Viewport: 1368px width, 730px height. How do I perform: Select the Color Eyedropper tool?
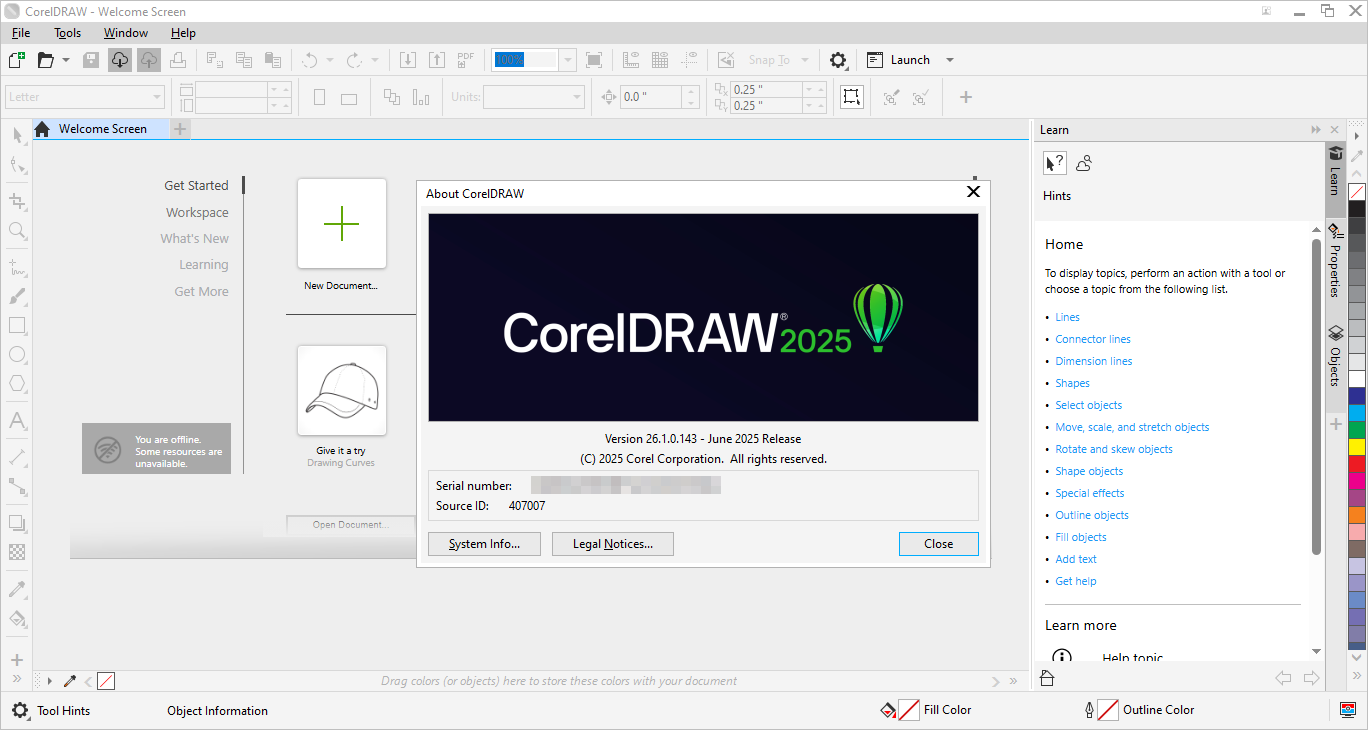point(17,588)
